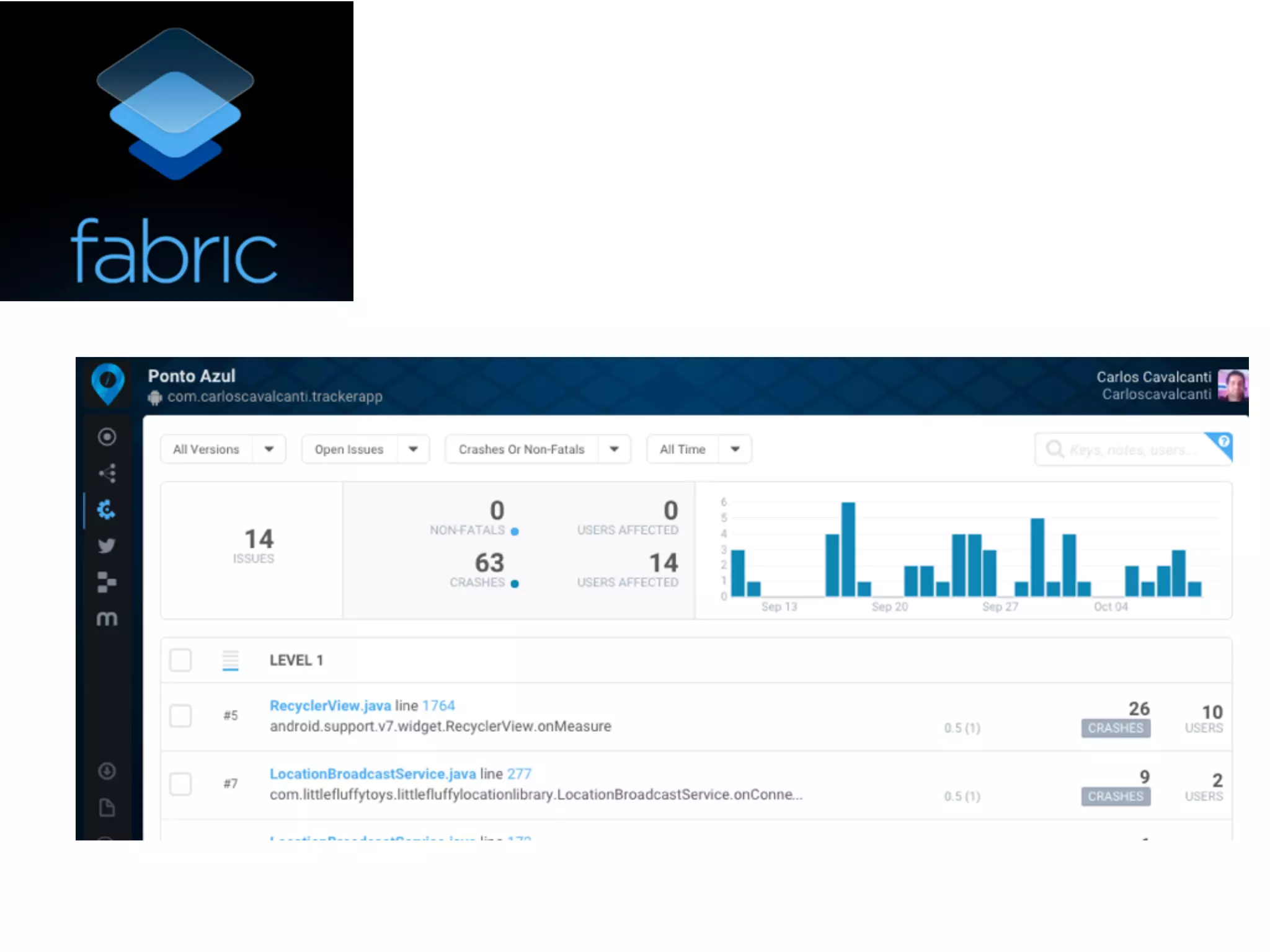The height and width of the screenshot is (952, 1270).
Task: Open the RecyclerView.java issue link
Action: click(x=330, y=706)
